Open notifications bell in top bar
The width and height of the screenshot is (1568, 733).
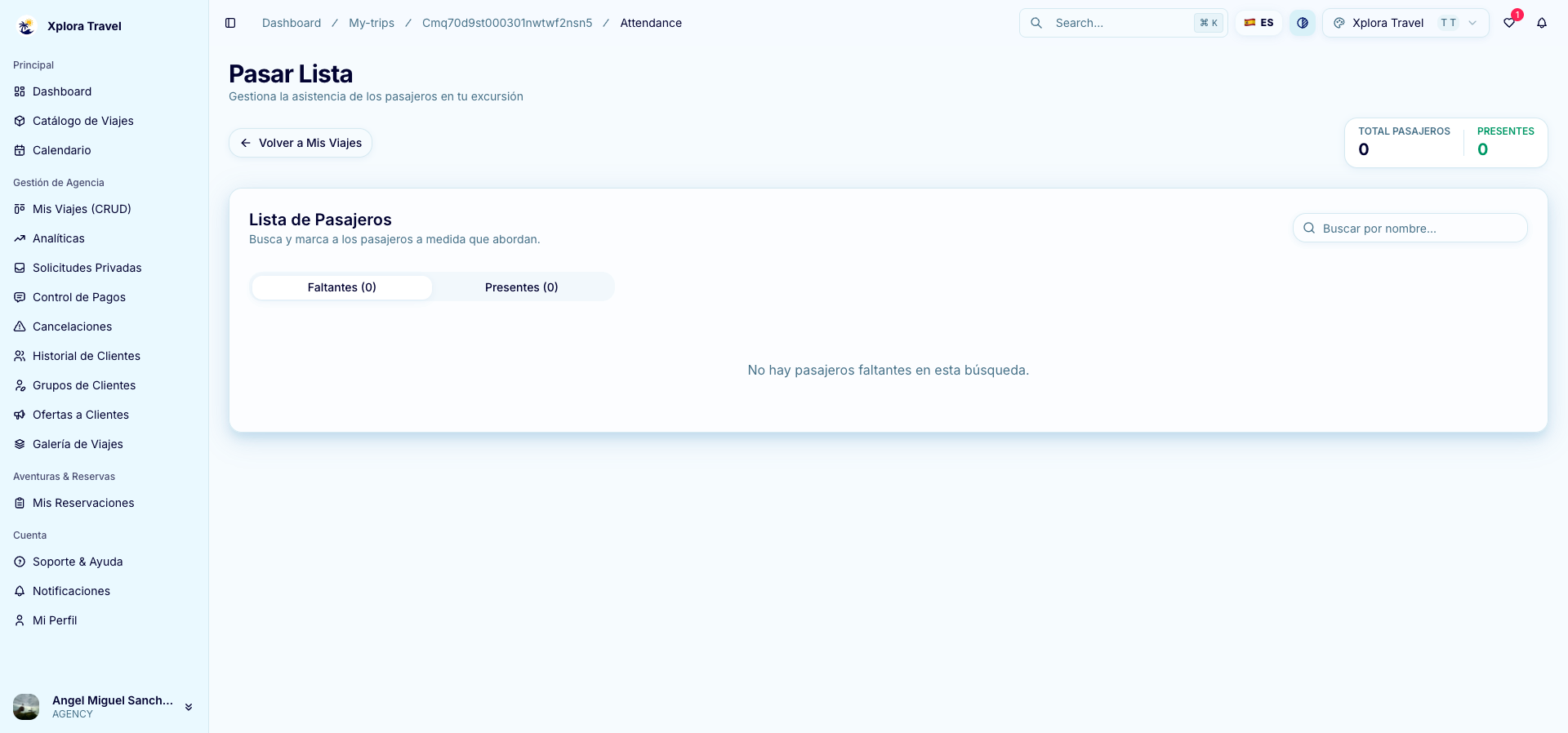[x=1542, y=23]
